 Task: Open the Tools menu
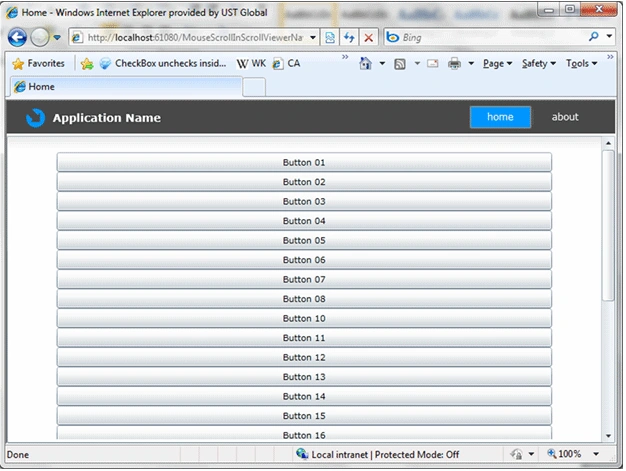coord(581,63)
